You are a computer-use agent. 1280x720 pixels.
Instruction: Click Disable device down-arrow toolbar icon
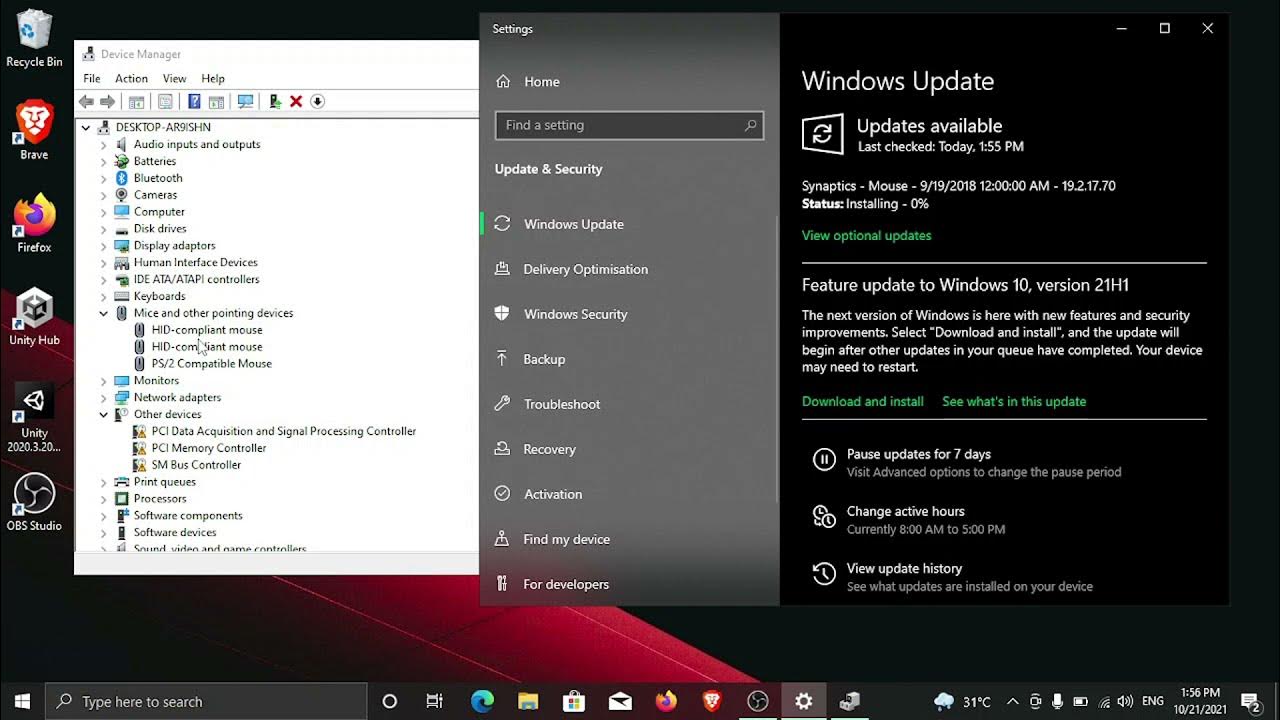click(x=317, y=102)
